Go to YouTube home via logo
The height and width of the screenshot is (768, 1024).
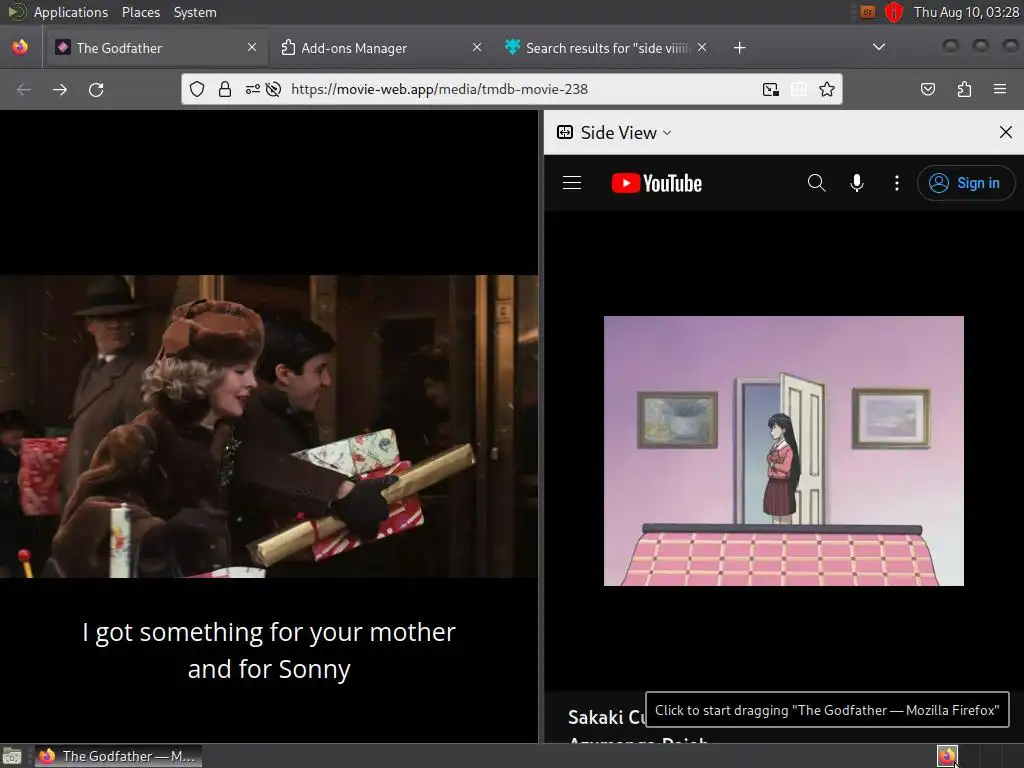tap(656, 183)
